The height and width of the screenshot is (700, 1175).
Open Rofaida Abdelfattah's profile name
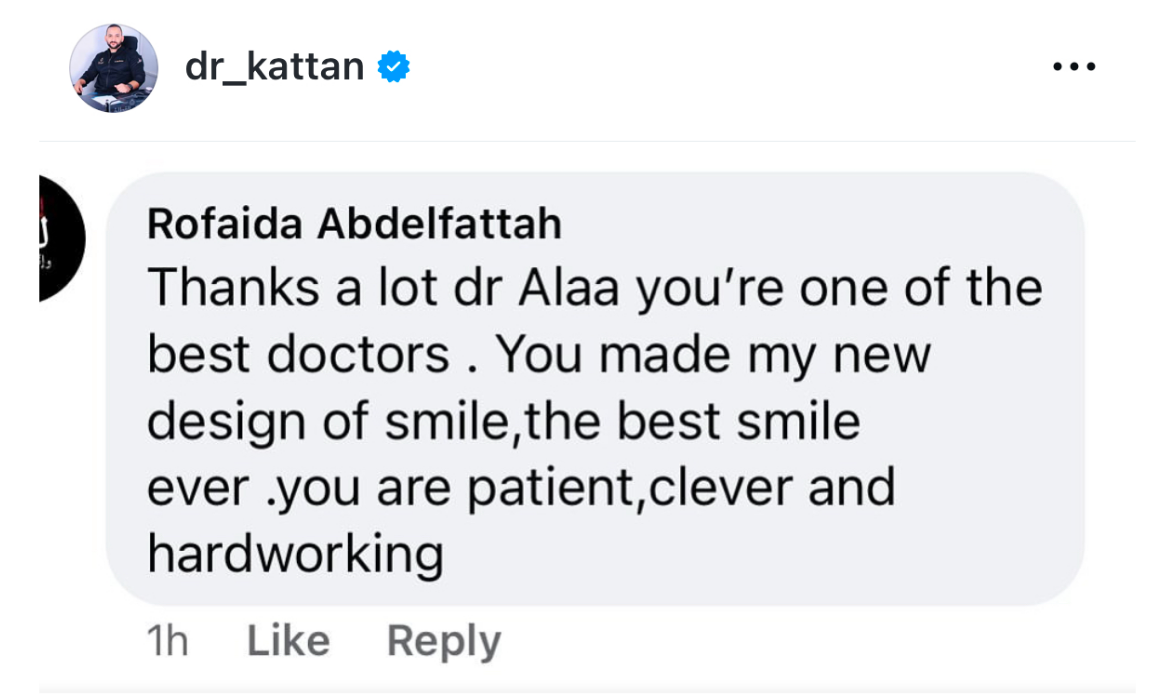pos(354,224)
